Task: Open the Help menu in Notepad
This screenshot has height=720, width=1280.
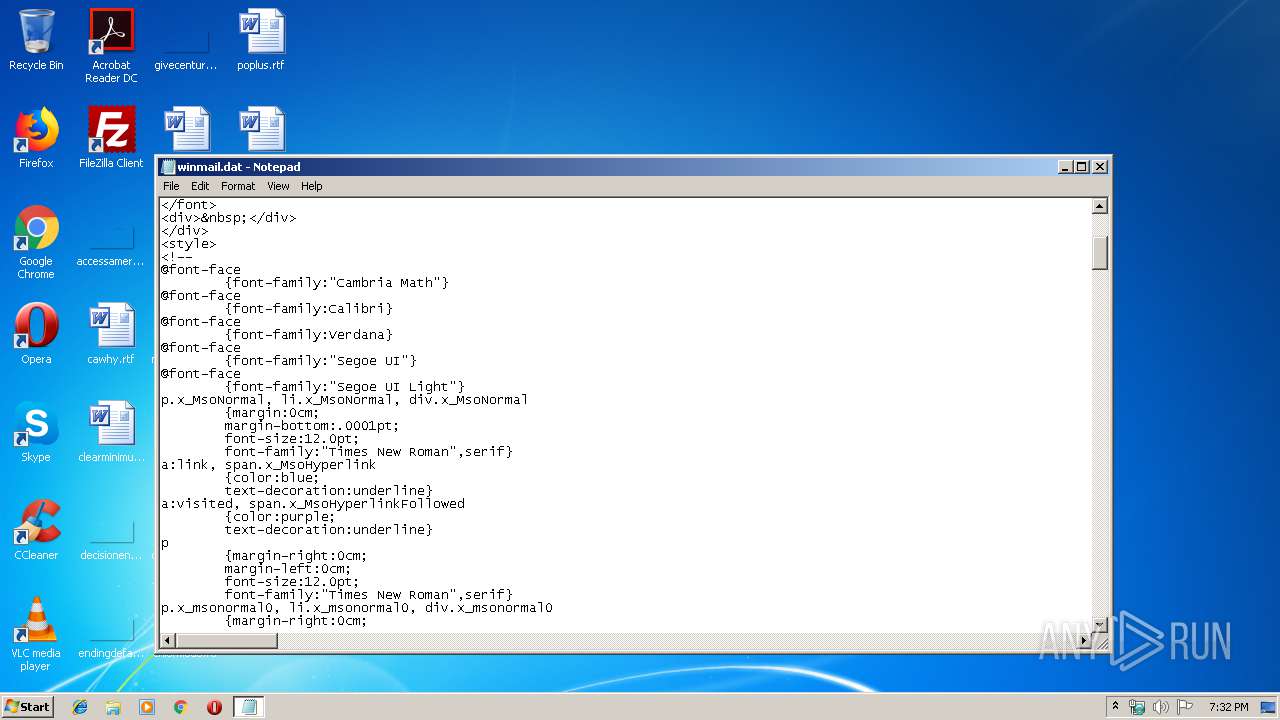Action: [x=312, y=186]
